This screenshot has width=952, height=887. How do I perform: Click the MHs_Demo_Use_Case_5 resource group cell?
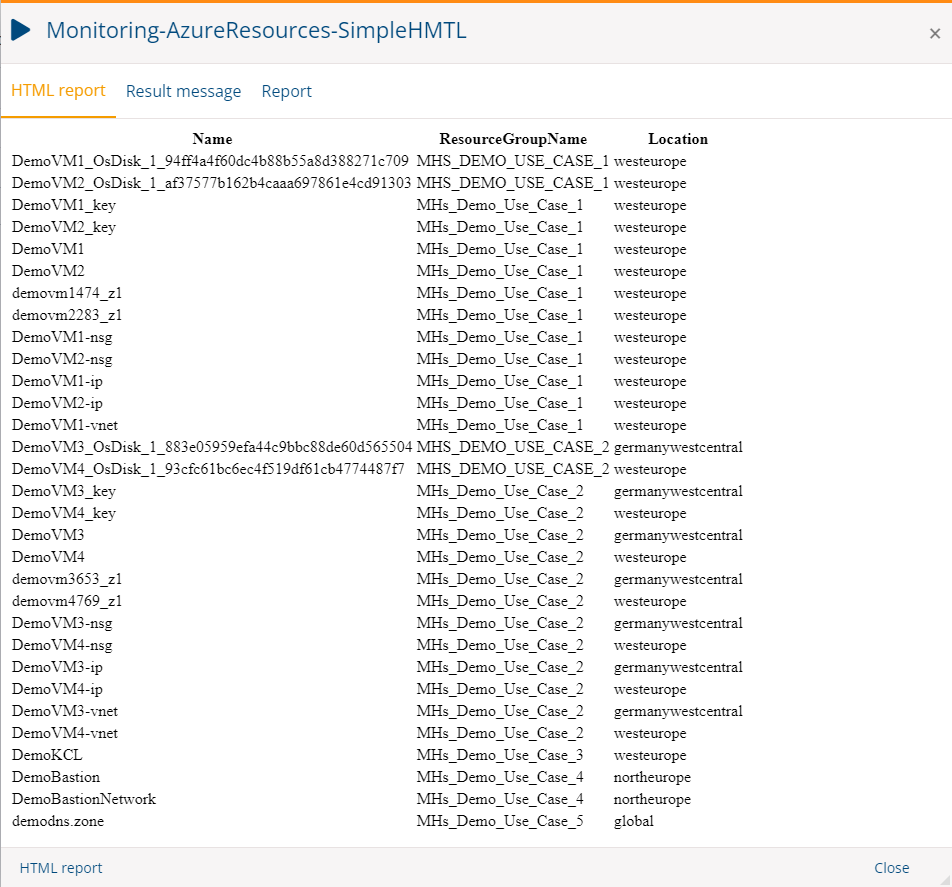[x=500, y=821]
